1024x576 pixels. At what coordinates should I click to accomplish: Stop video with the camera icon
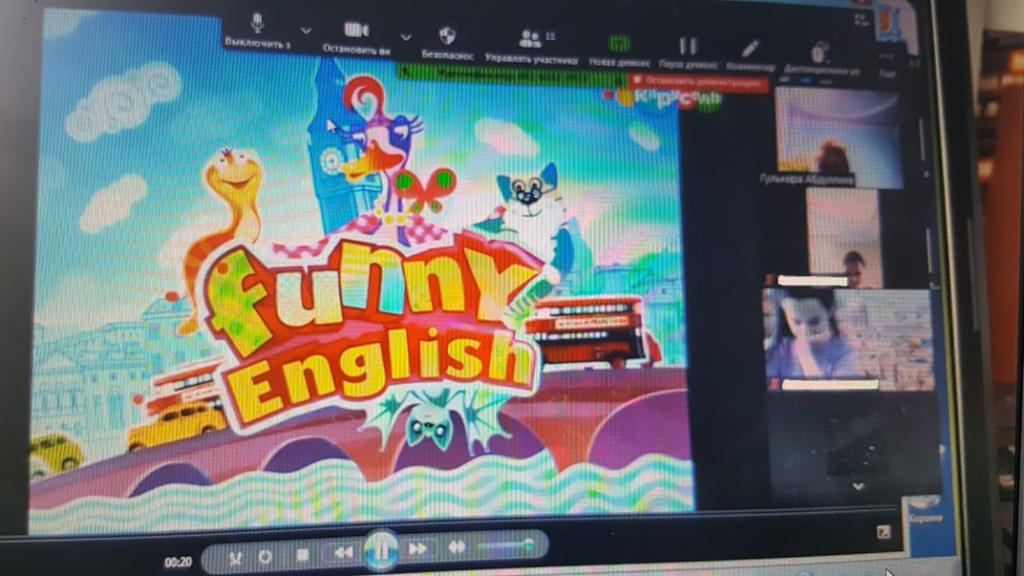pyautogui.click(x=356, y=30)
